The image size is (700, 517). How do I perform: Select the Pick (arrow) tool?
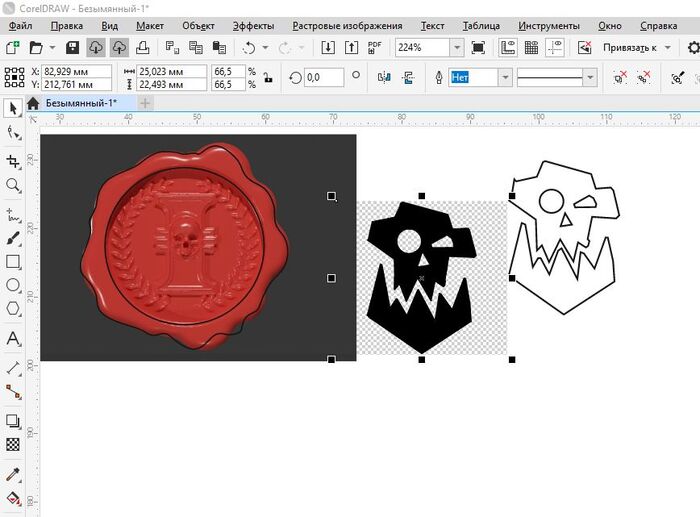click(x=13, y=107)
